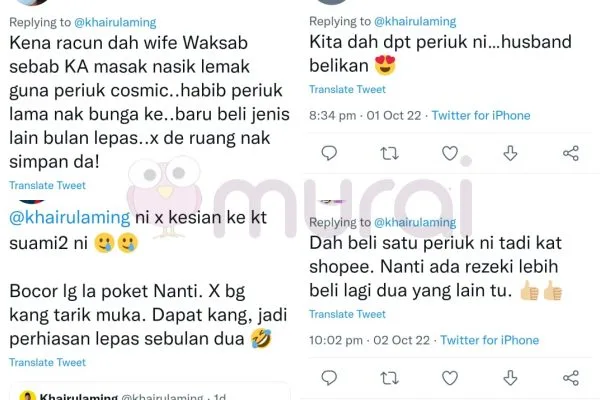Reply to the shopee periuk tweet
This screenshot has width=600, height=400.
329,378
